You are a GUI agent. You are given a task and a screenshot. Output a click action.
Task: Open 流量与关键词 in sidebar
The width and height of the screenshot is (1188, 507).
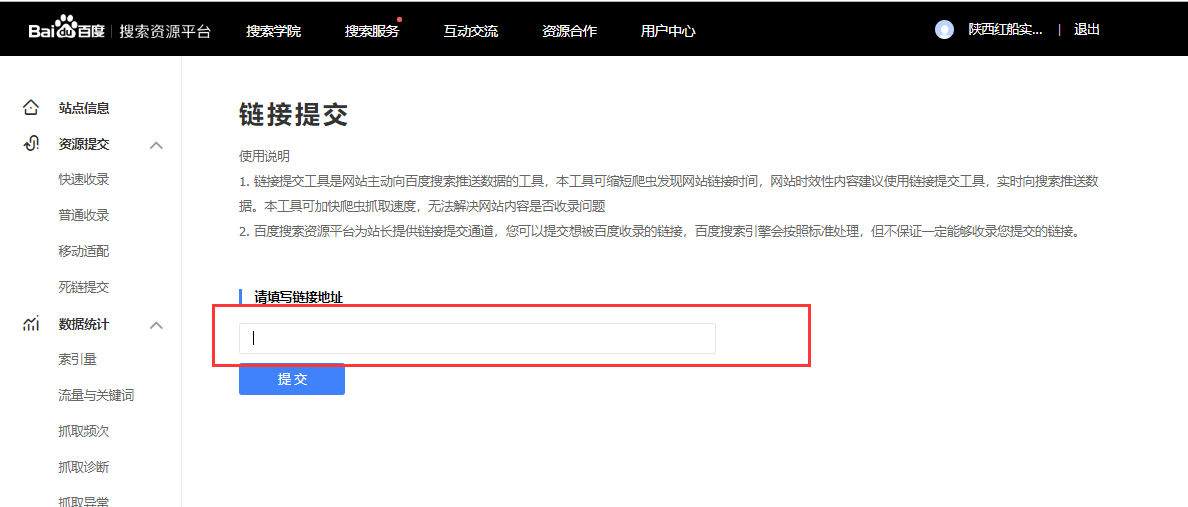(96, 395)
